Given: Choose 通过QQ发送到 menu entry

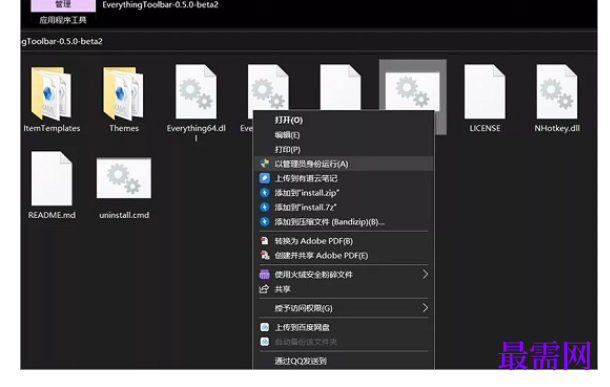Looking at the screenshot, I should click(x=301, y=361).
